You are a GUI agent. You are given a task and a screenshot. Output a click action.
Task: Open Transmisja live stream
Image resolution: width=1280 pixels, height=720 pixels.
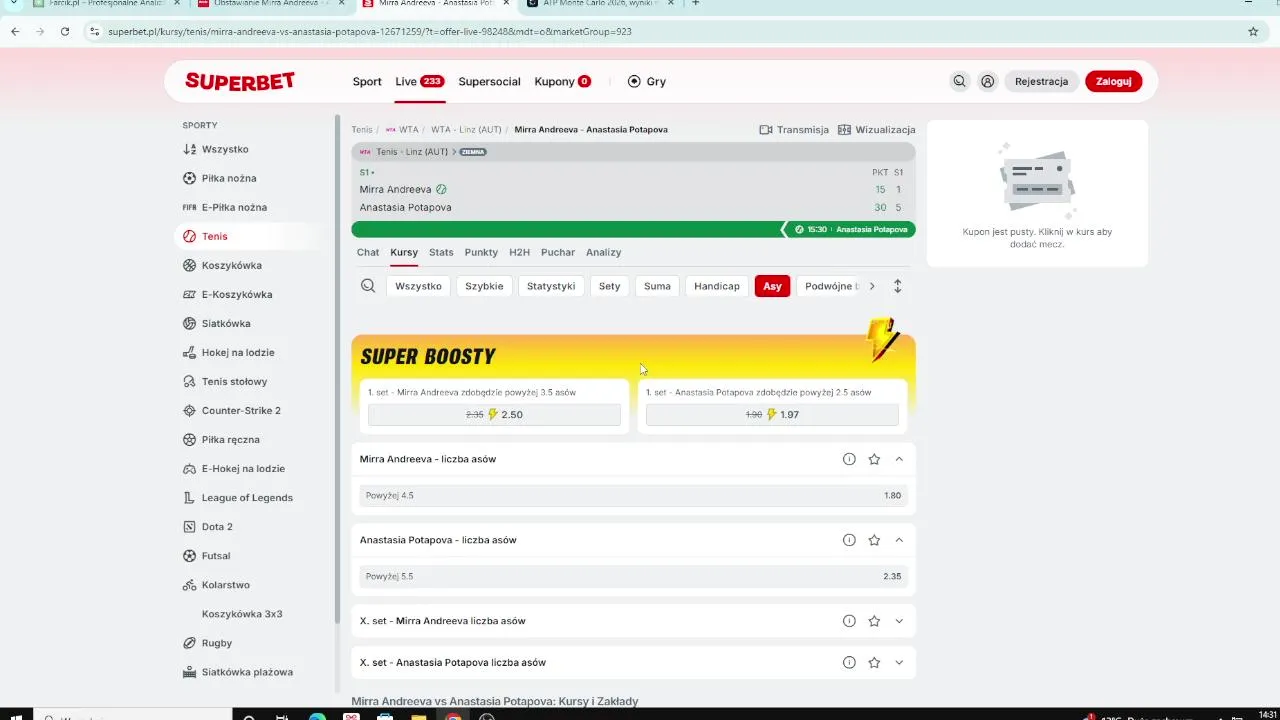click(x=794, y=130)
